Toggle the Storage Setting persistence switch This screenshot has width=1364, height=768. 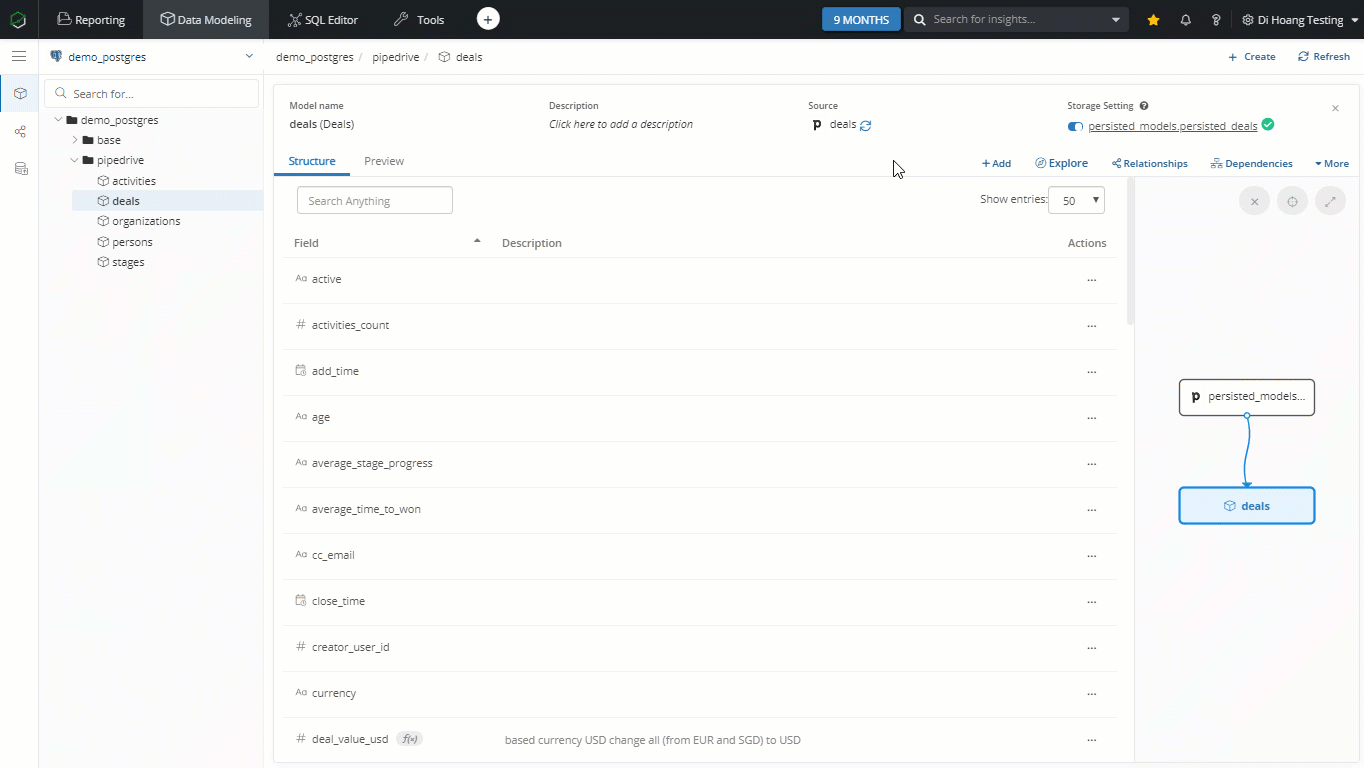(x=1075, y=126)
